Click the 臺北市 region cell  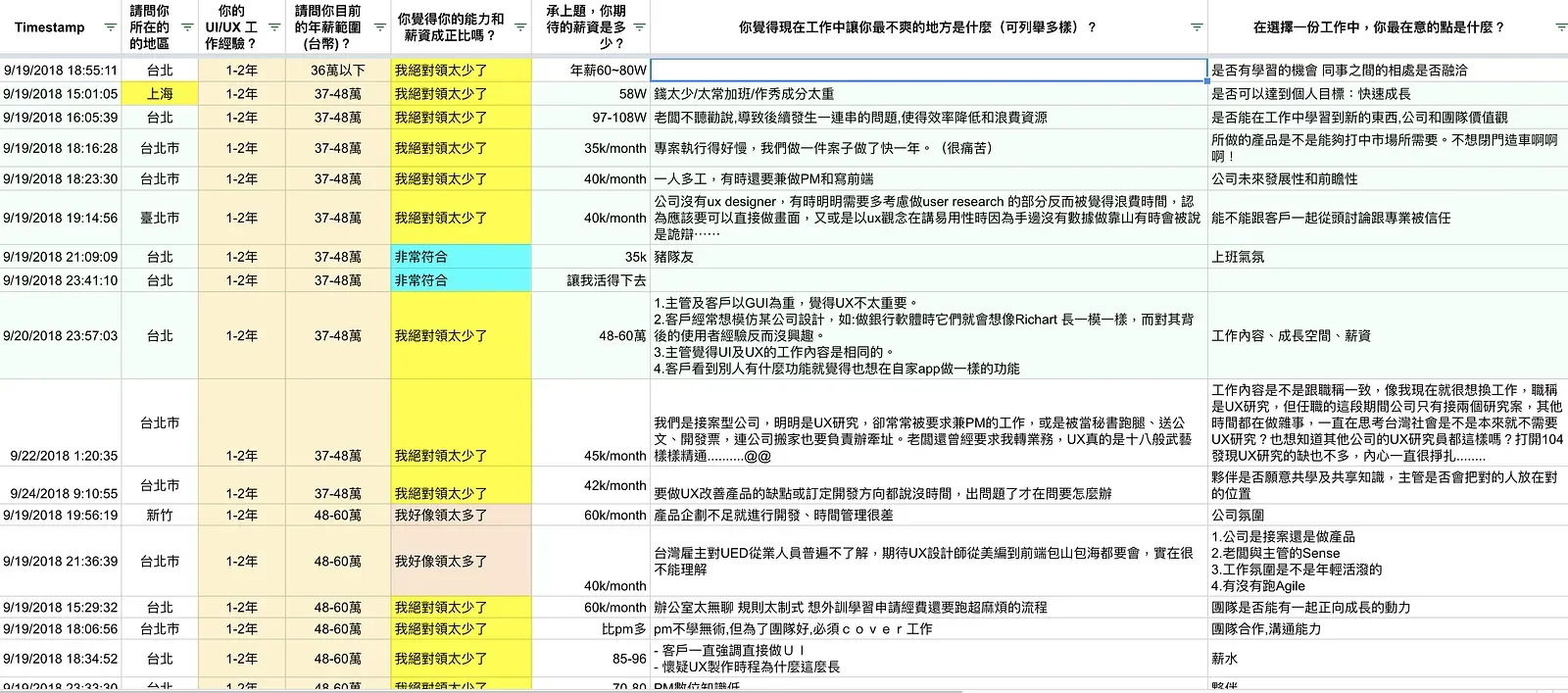click(x=160, y=218)
